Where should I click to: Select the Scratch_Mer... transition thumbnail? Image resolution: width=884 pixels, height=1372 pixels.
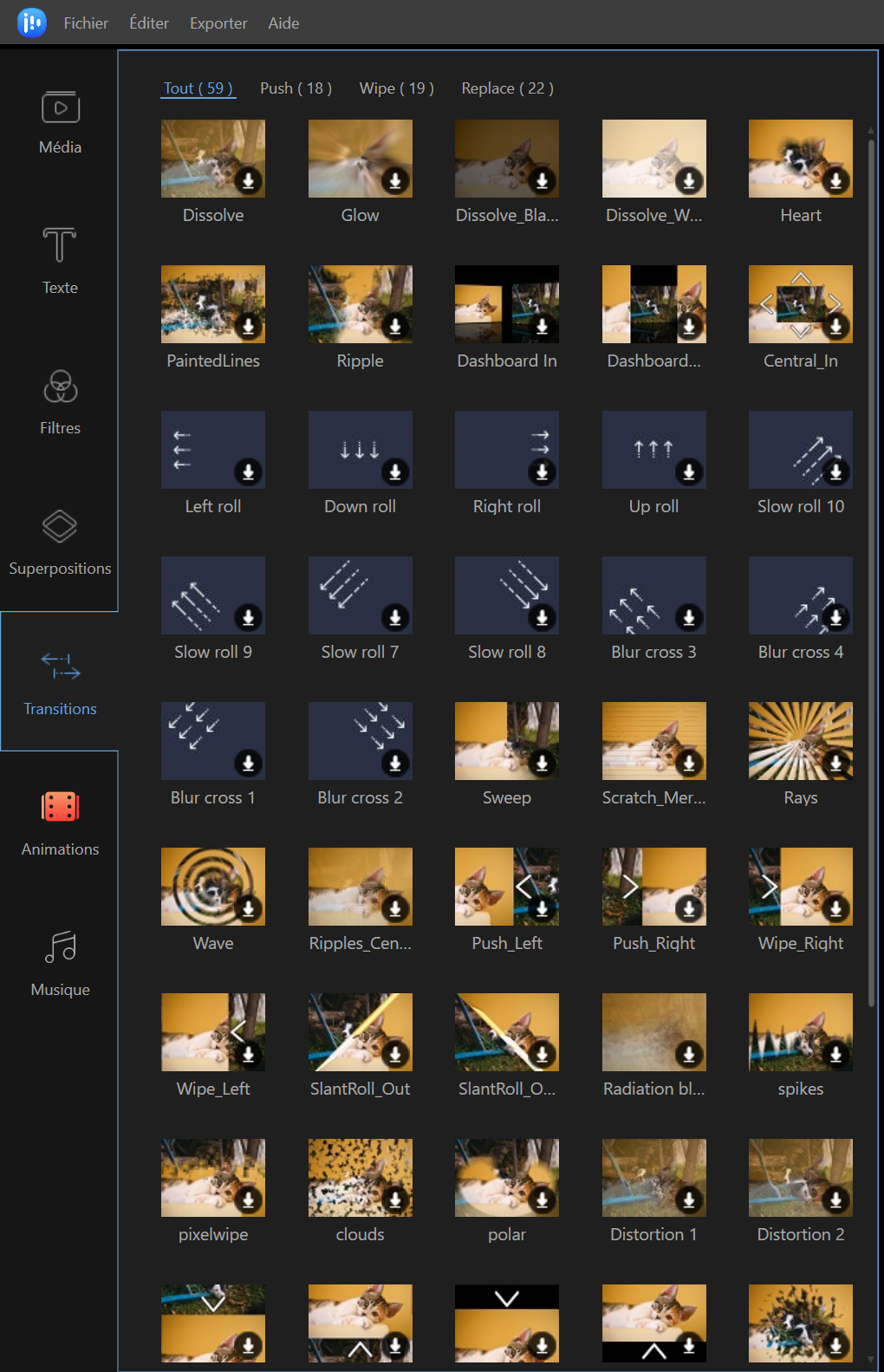(x=654, y=741)
